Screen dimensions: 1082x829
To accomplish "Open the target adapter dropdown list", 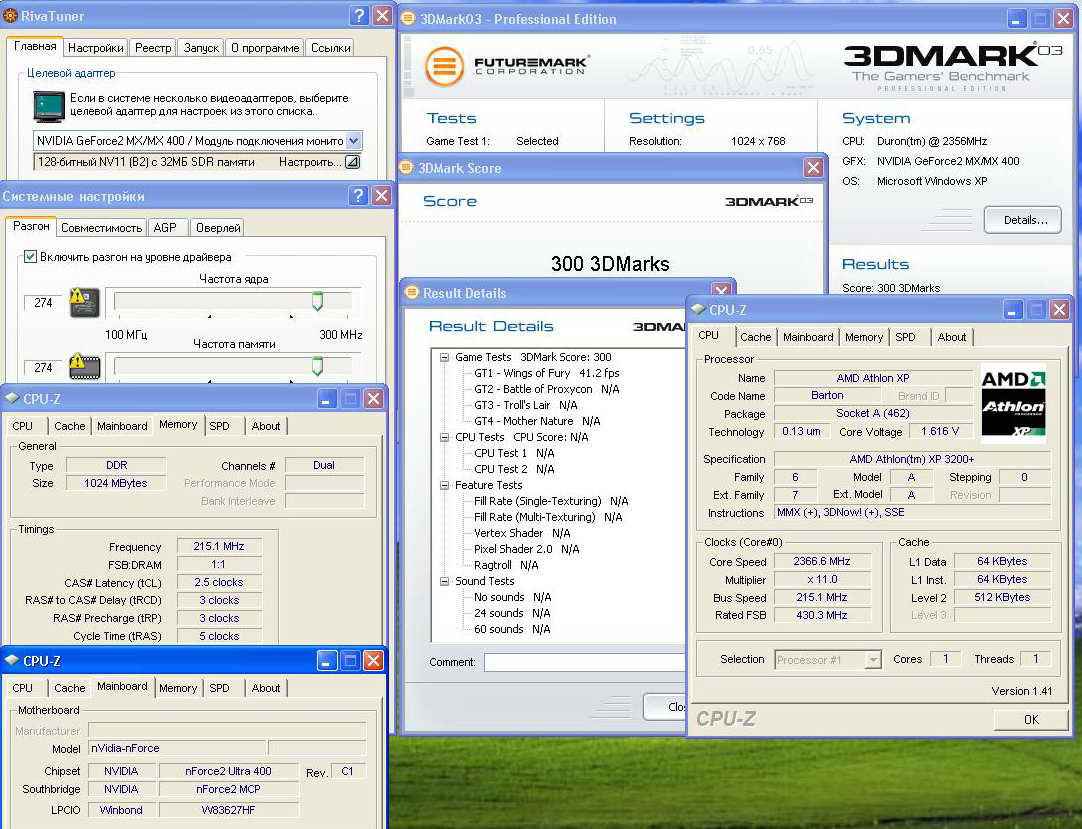I will [353, 141].
